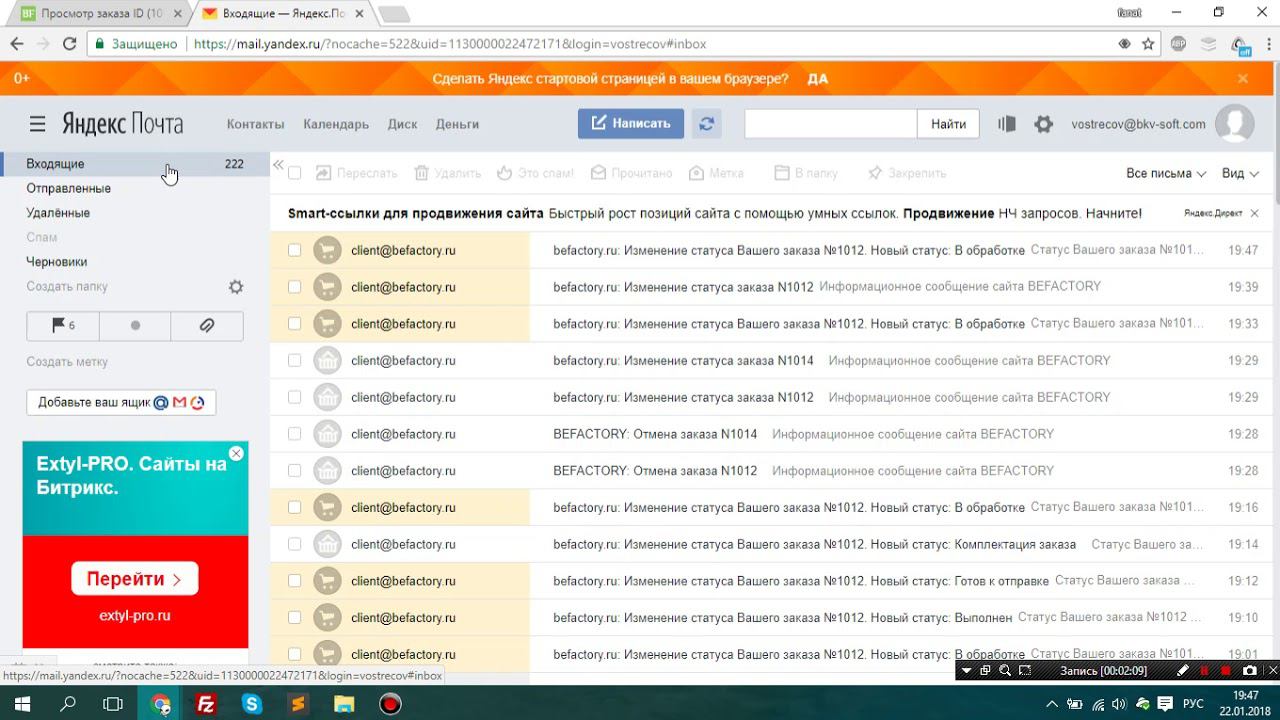Close the Extyl-PRO ad banner
Screen dimensions: 1280x720
click(236, 454)
